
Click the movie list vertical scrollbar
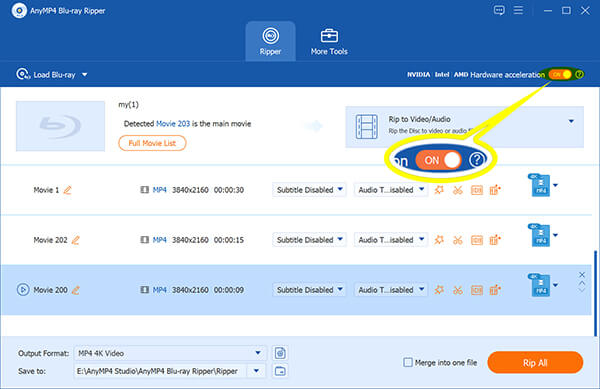click(x=595, y=294)
